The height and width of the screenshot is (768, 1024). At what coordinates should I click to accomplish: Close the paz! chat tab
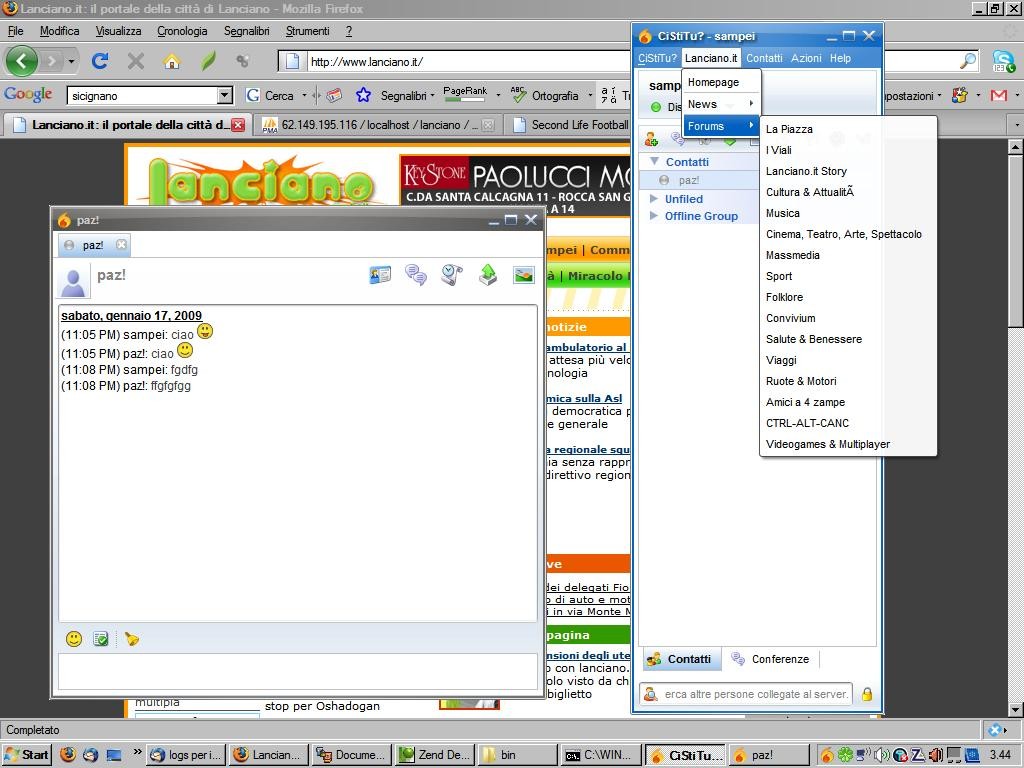121,245
